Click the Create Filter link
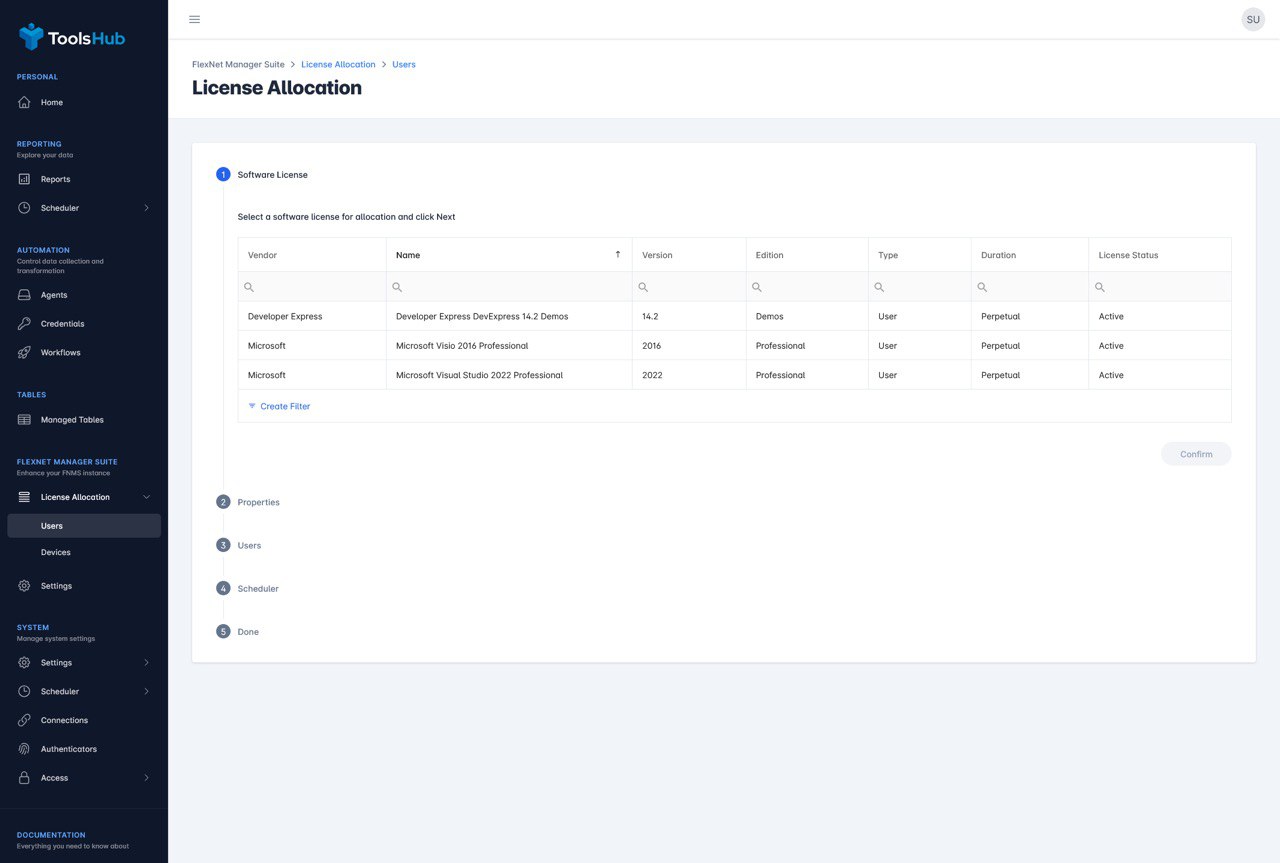Screen dimensions: 1280x863 pyautogui.click(x=285, y=406)
